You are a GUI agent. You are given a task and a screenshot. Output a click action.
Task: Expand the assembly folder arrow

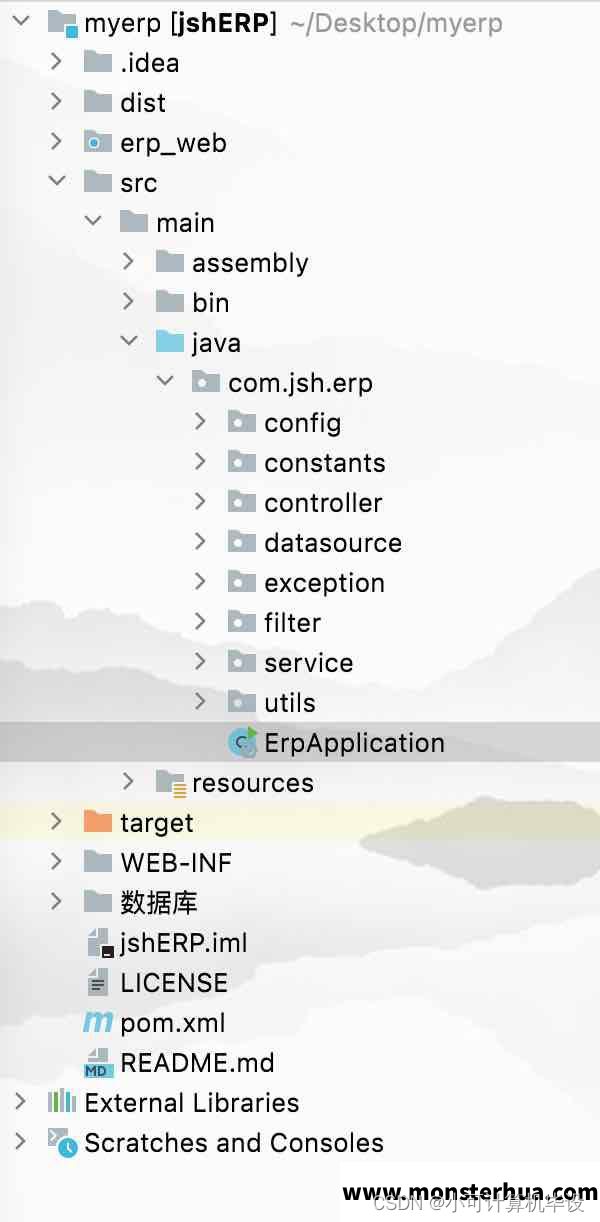[128, 261]
